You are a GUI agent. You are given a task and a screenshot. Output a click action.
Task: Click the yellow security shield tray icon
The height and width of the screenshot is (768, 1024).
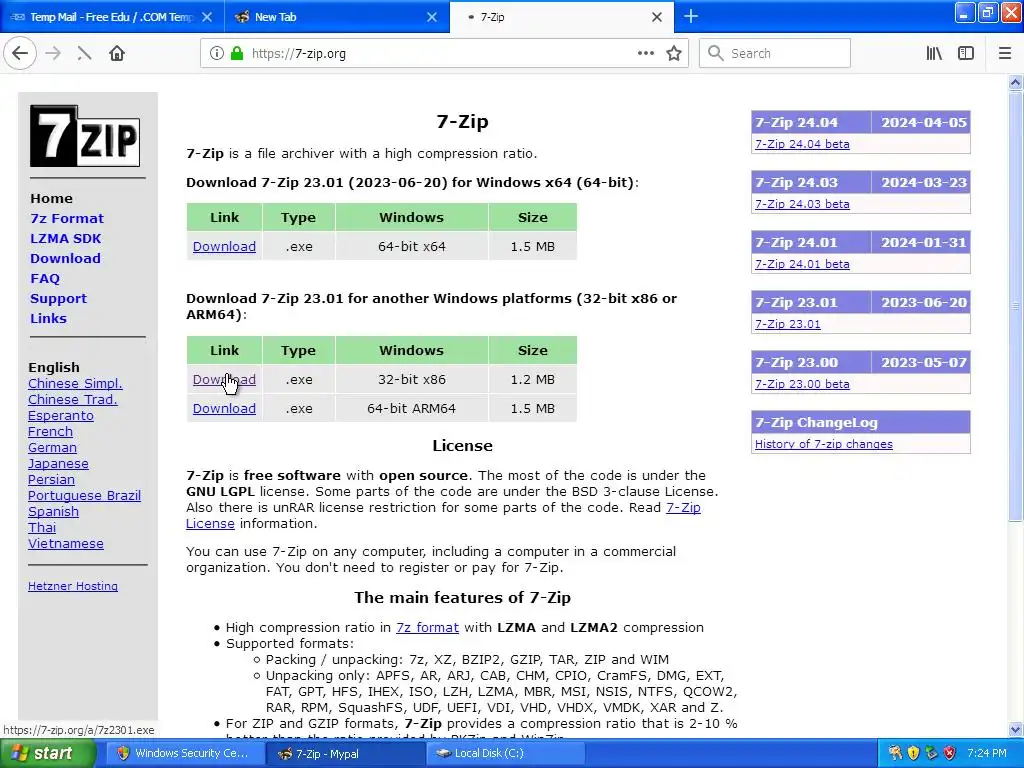913,753
